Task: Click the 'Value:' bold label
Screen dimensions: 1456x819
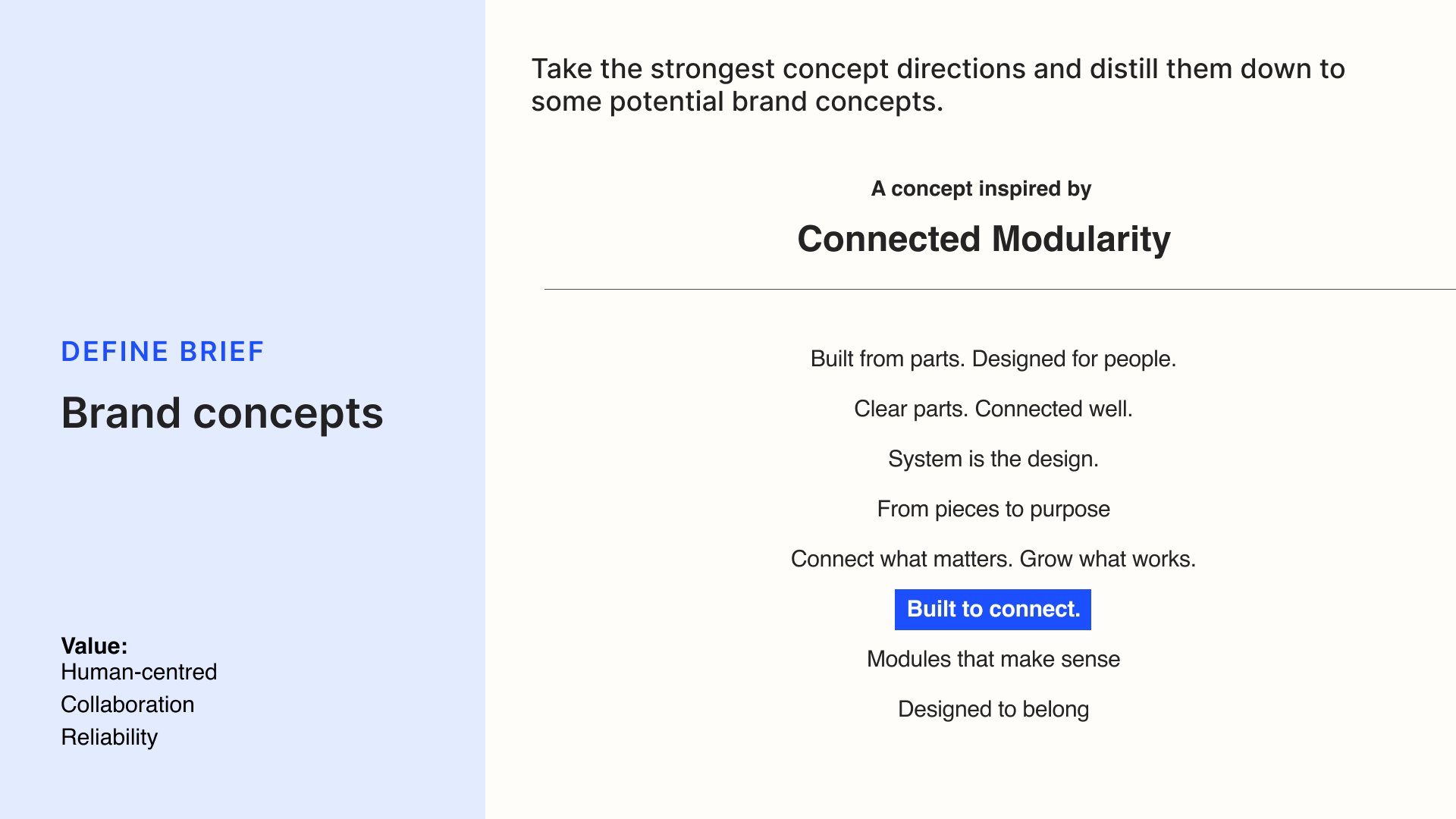Action: pos(94,646)
